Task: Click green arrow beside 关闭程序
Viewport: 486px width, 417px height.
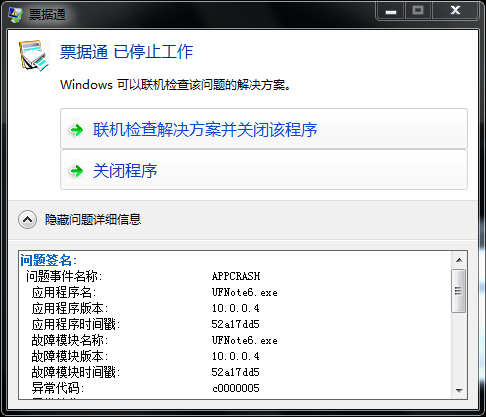Action: coord(77,171)
